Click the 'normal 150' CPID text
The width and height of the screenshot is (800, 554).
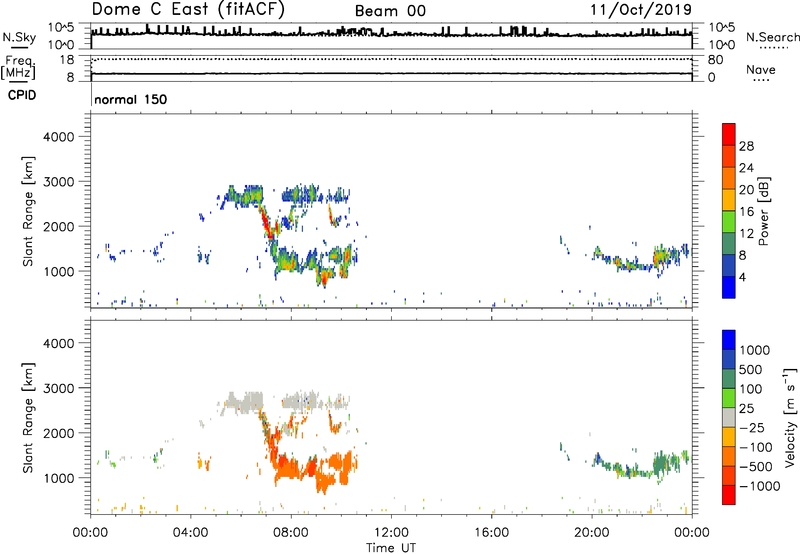[x=131, y=99]
